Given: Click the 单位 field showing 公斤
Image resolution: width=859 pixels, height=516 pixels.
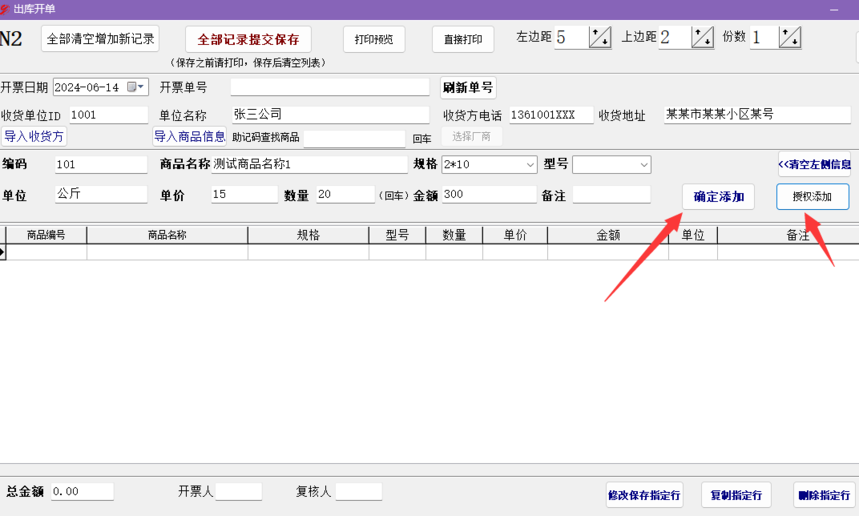Looking at the screenshot, I should tap(101, 194).
